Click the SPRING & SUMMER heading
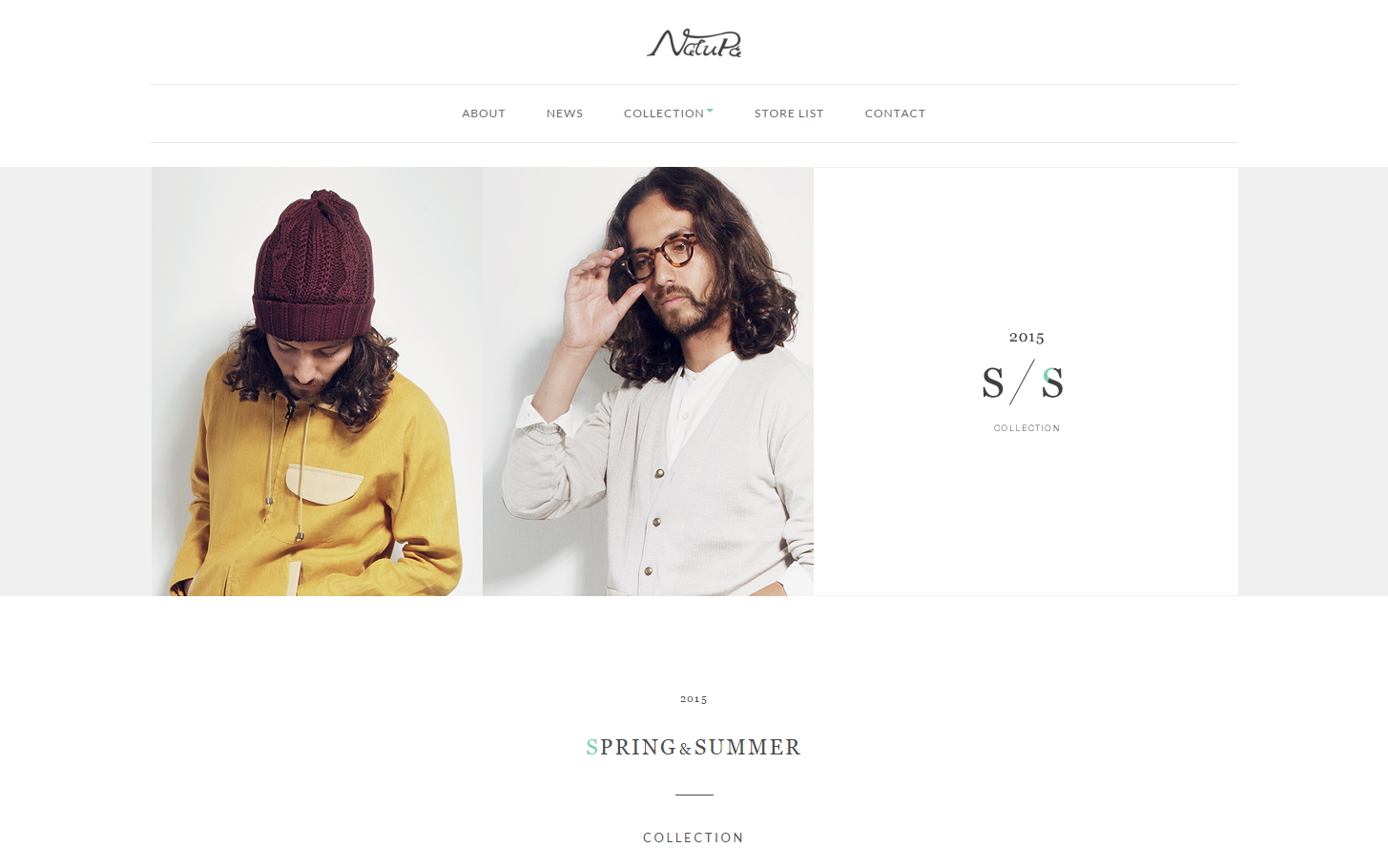1388x868 pixels. (x=694, y=748)
